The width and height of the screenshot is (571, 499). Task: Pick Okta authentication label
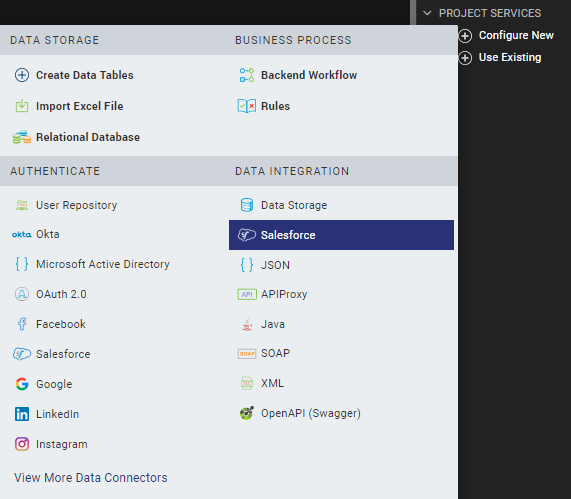click(x=48, y=234)
